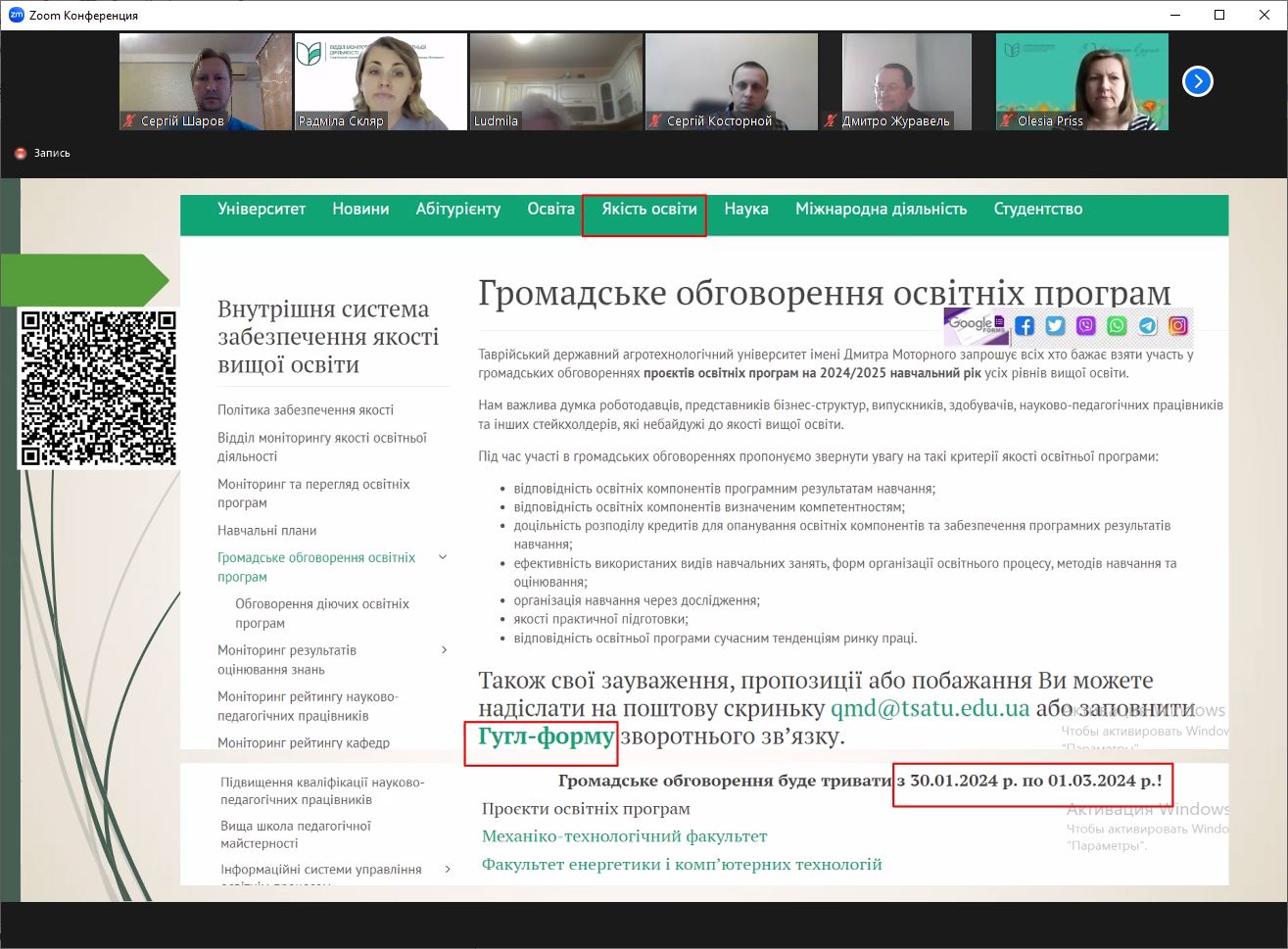
Task: Open Моніторинг рейтингу науково-педагогічних працівників link
Action: click(x=308, y=706)
